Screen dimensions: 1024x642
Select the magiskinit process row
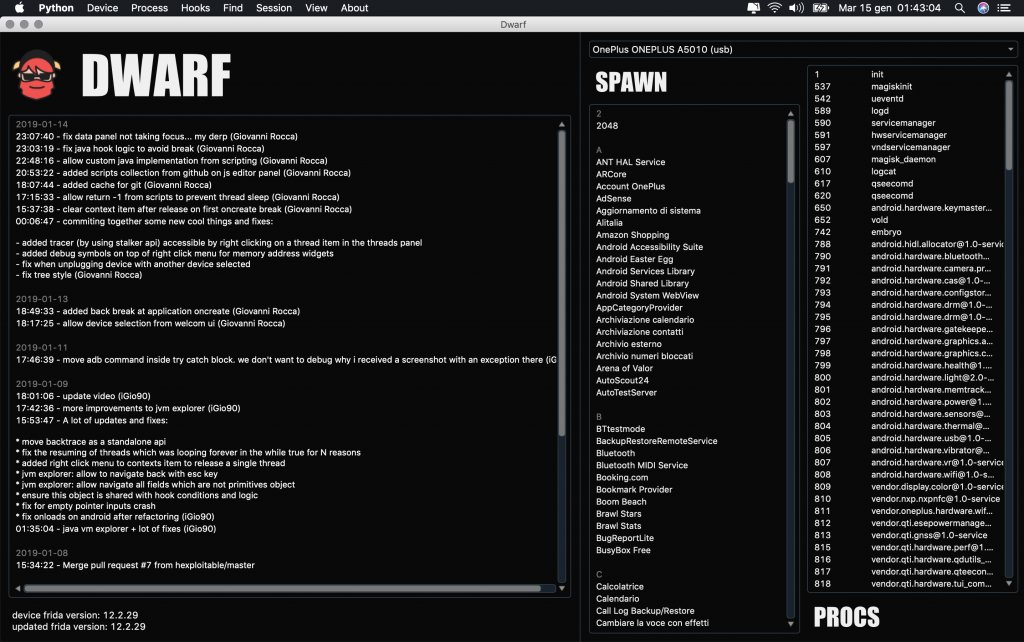[906, 86]
